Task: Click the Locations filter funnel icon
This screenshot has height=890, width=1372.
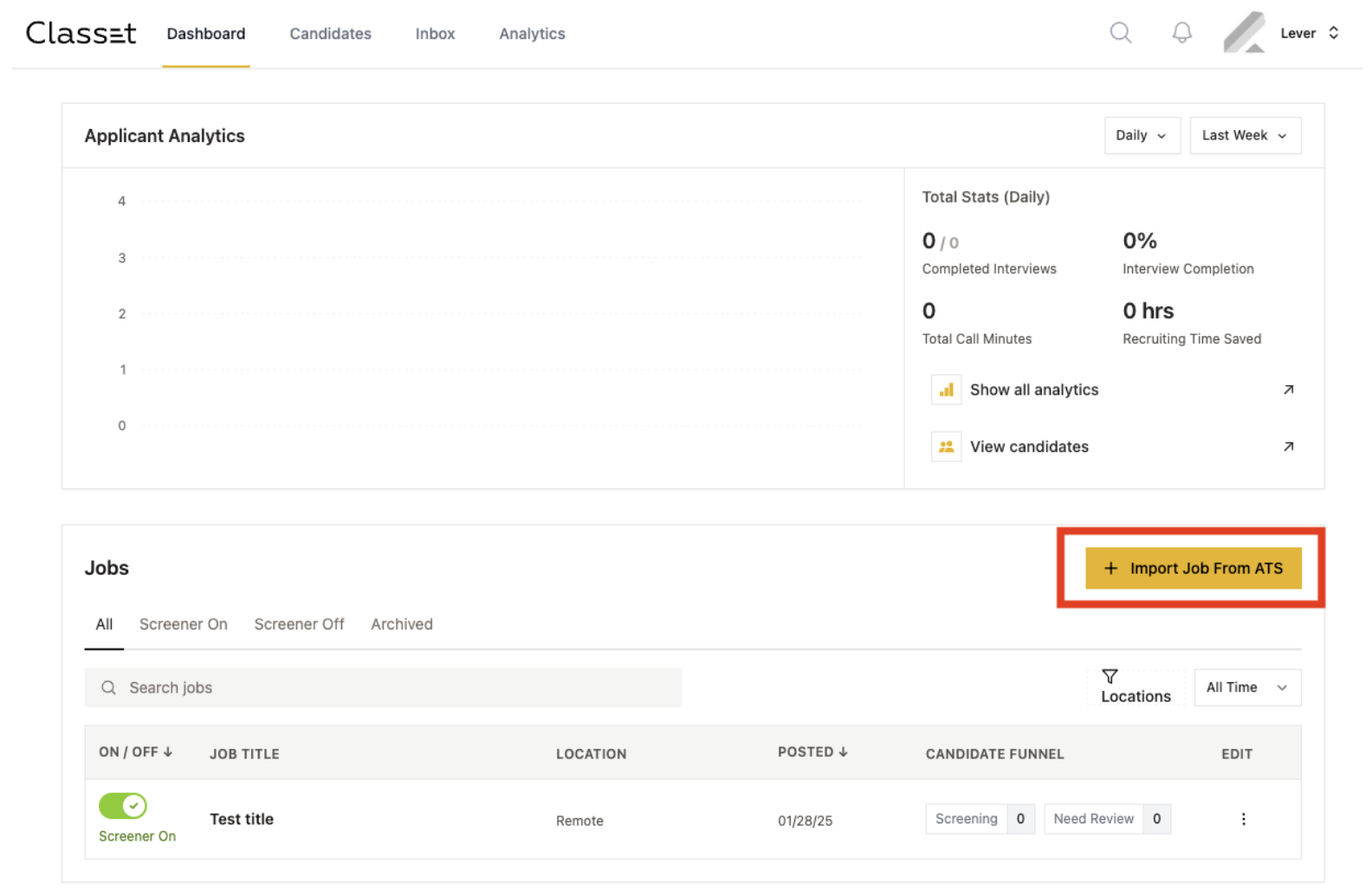Action: [1110, 676]
